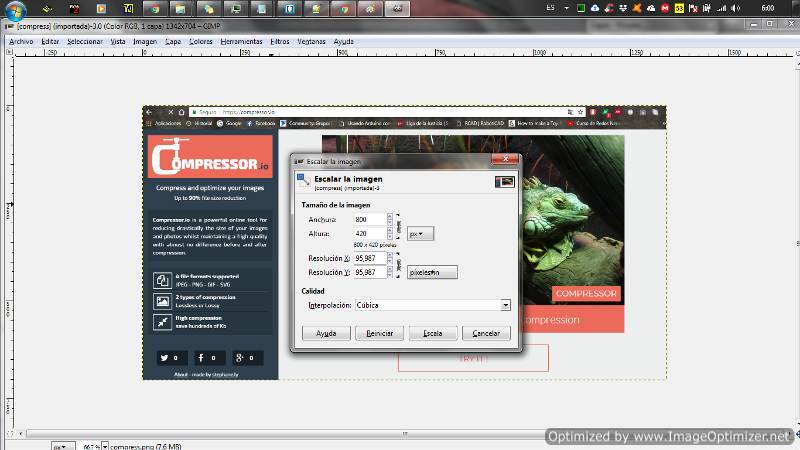This screenshot has width=800, height=450.
Task: Focus the Resolución Y field
Action: (370, 272)
